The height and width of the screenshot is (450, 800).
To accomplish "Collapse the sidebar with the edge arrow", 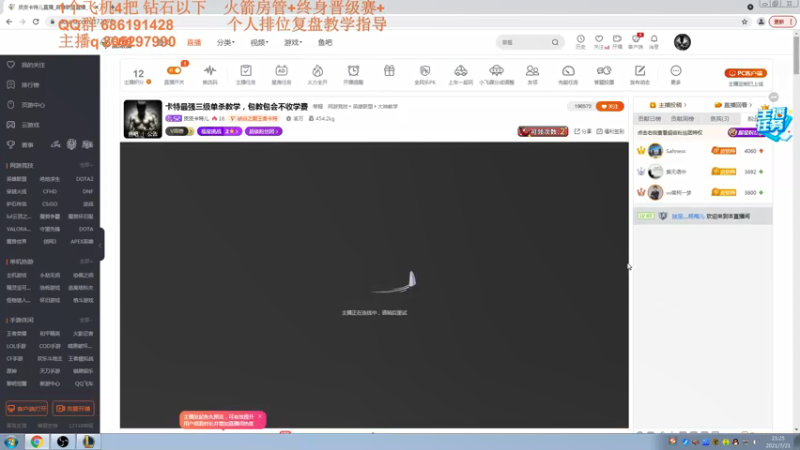I will [x=101, y=244].
